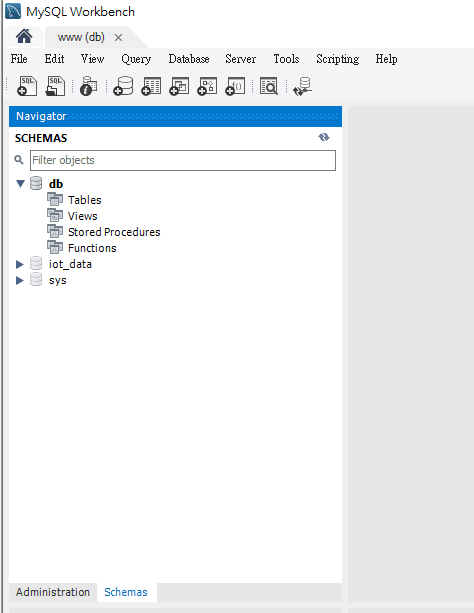474x613 pixels.
Task: Search table data icon
Action: click(269, 86)
